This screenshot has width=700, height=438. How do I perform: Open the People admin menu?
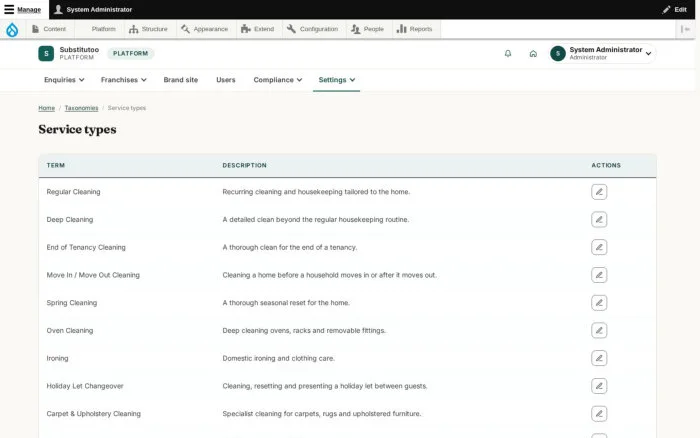click(x=367, y=29)
